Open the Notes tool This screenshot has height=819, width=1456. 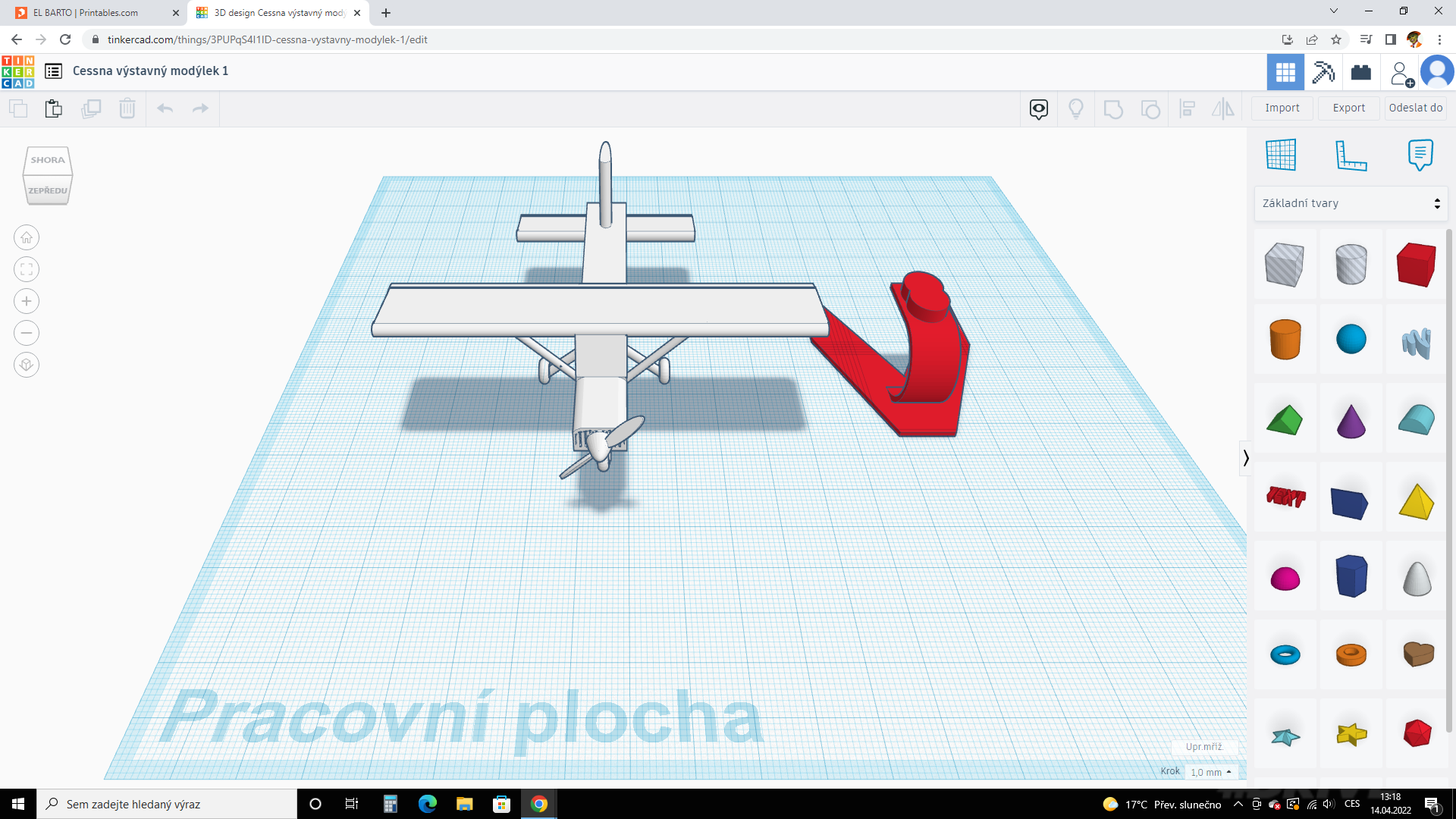coord(1420,155)
